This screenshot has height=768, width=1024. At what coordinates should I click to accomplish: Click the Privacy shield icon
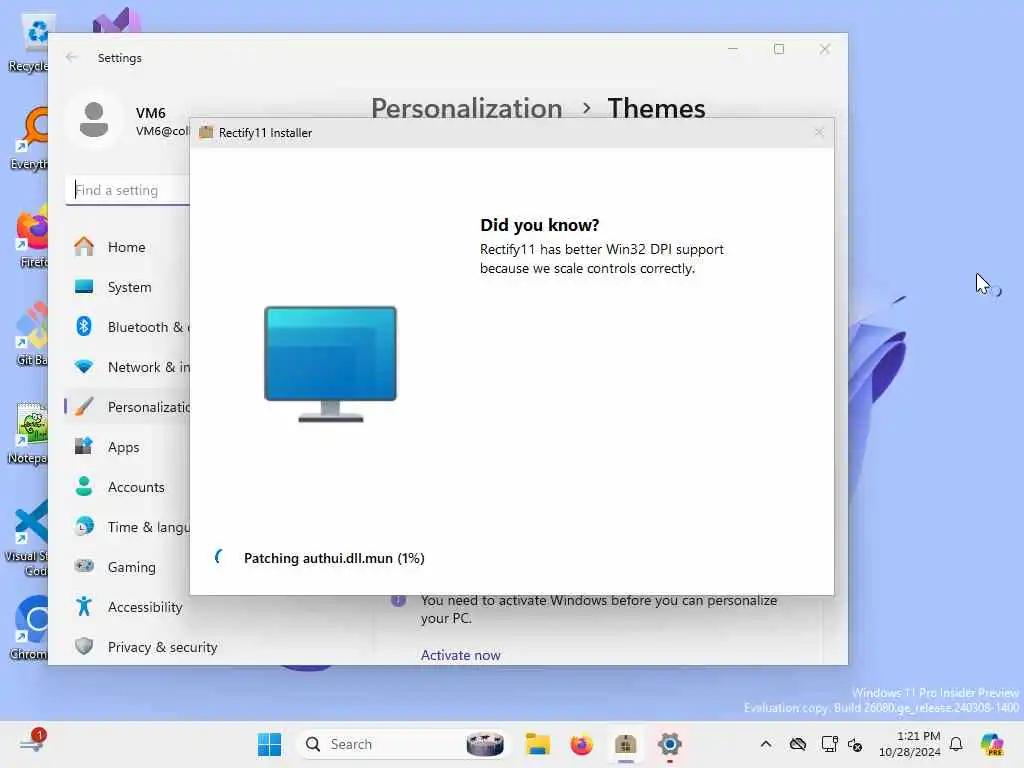tap(84, 646)
